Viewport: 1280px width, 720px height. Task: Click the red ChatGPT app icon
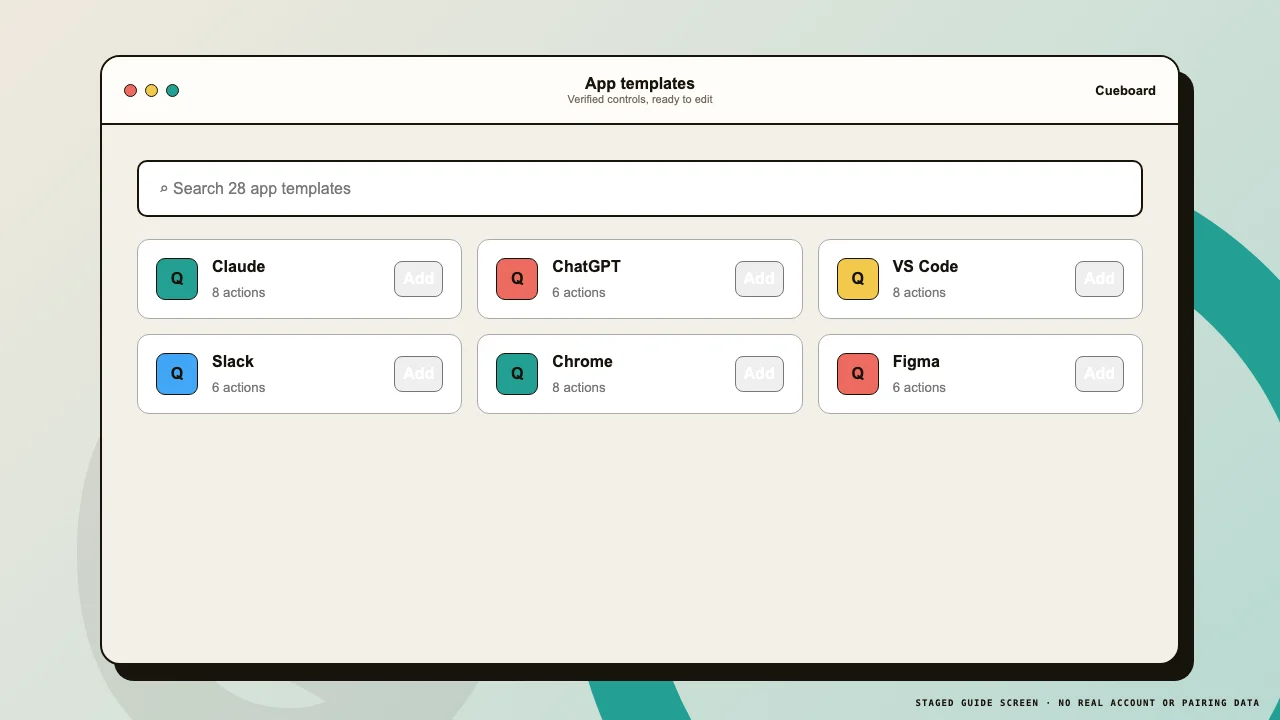coord(517,279)
